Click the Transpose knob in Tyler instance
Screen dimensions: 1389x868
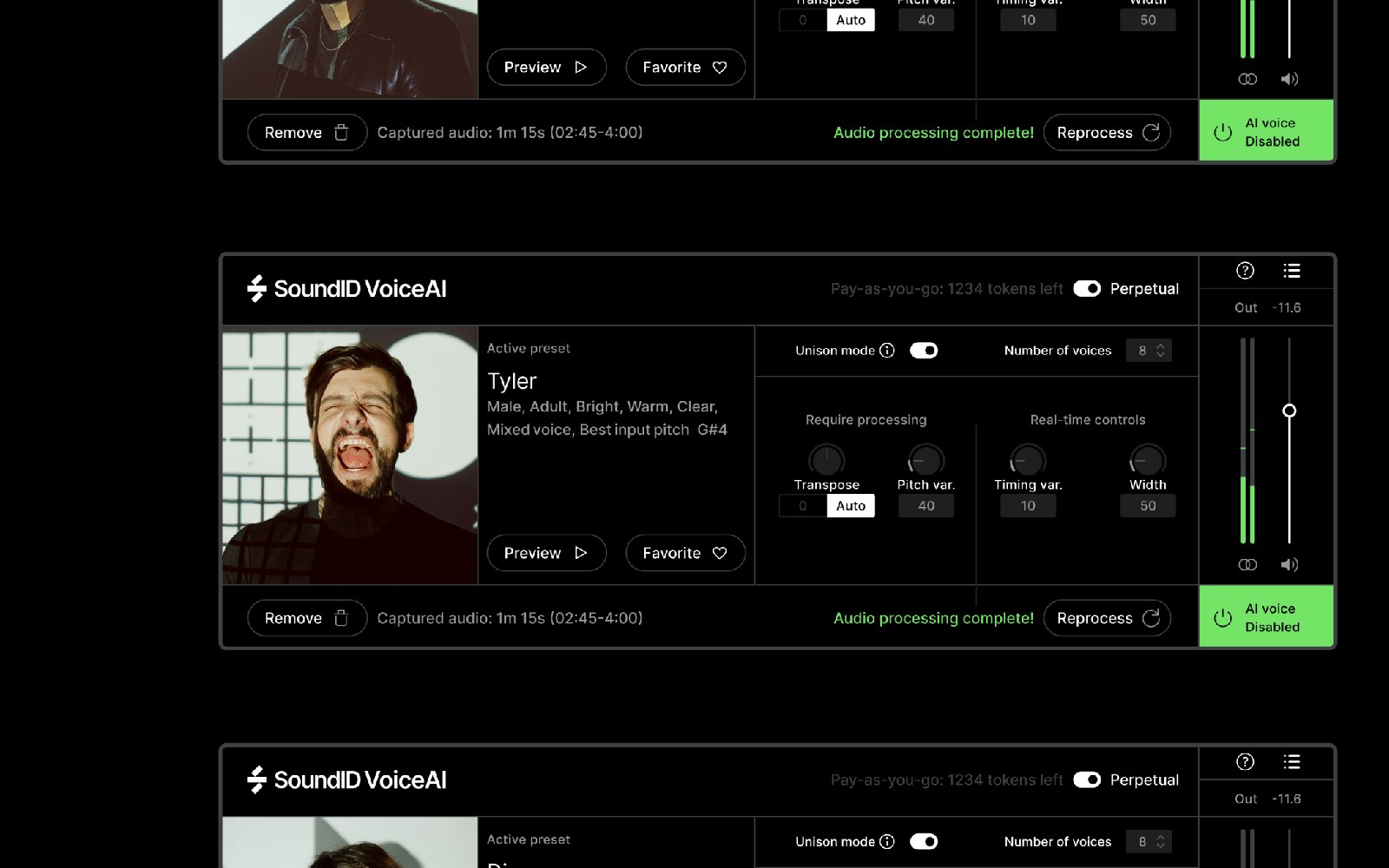826,460
